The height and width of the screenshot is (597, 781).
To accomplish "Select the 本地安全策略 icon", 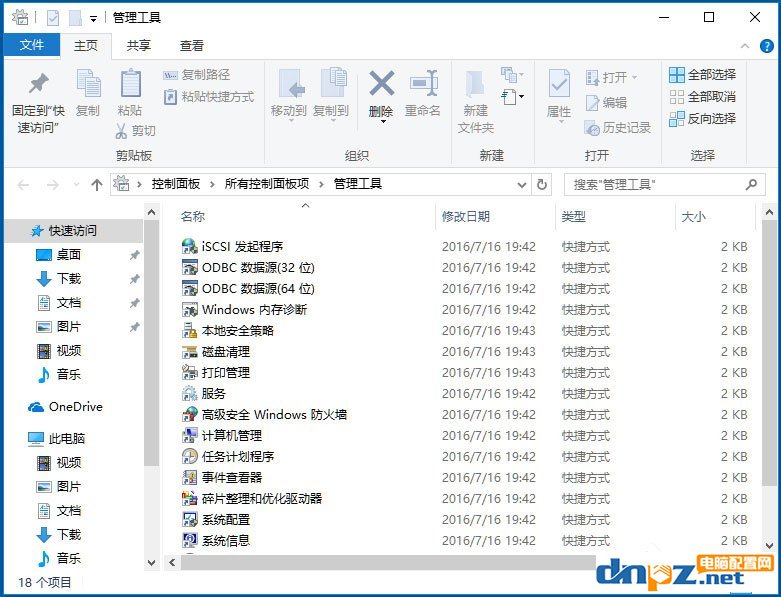I will (189, 331).
